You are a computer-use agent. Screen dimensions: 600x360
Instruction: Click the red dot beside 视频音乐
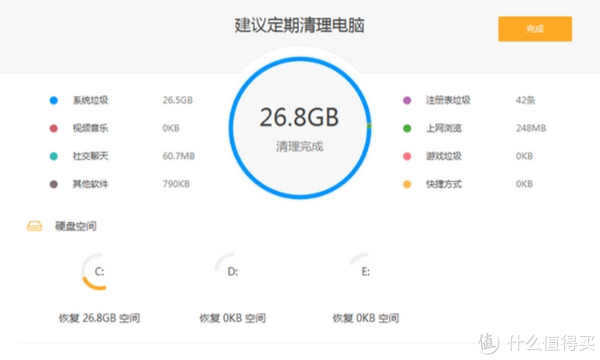(54, 128)
